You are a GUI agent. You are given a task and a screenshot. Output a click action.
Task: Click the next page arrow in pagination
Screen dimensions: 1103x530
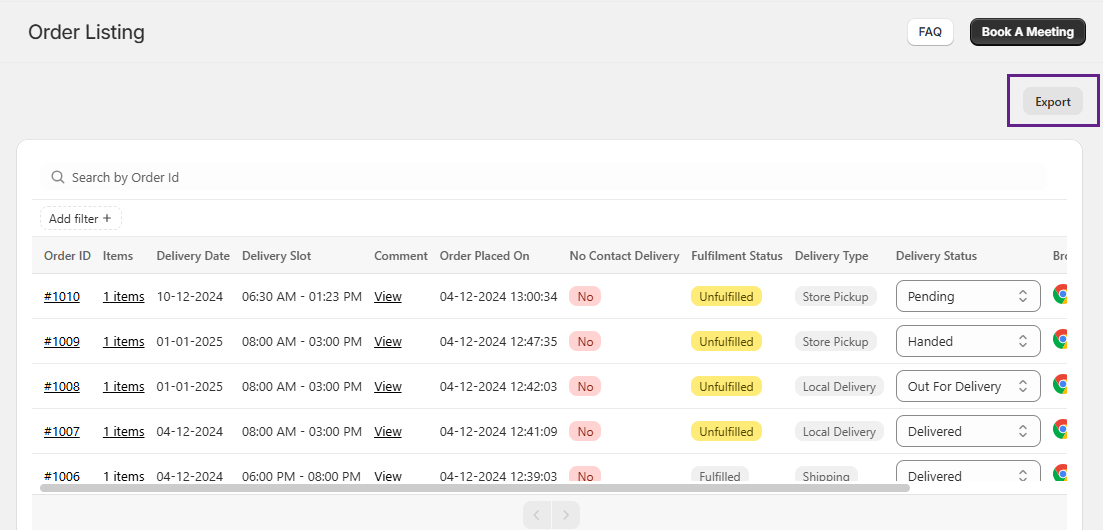coord(566,515)
